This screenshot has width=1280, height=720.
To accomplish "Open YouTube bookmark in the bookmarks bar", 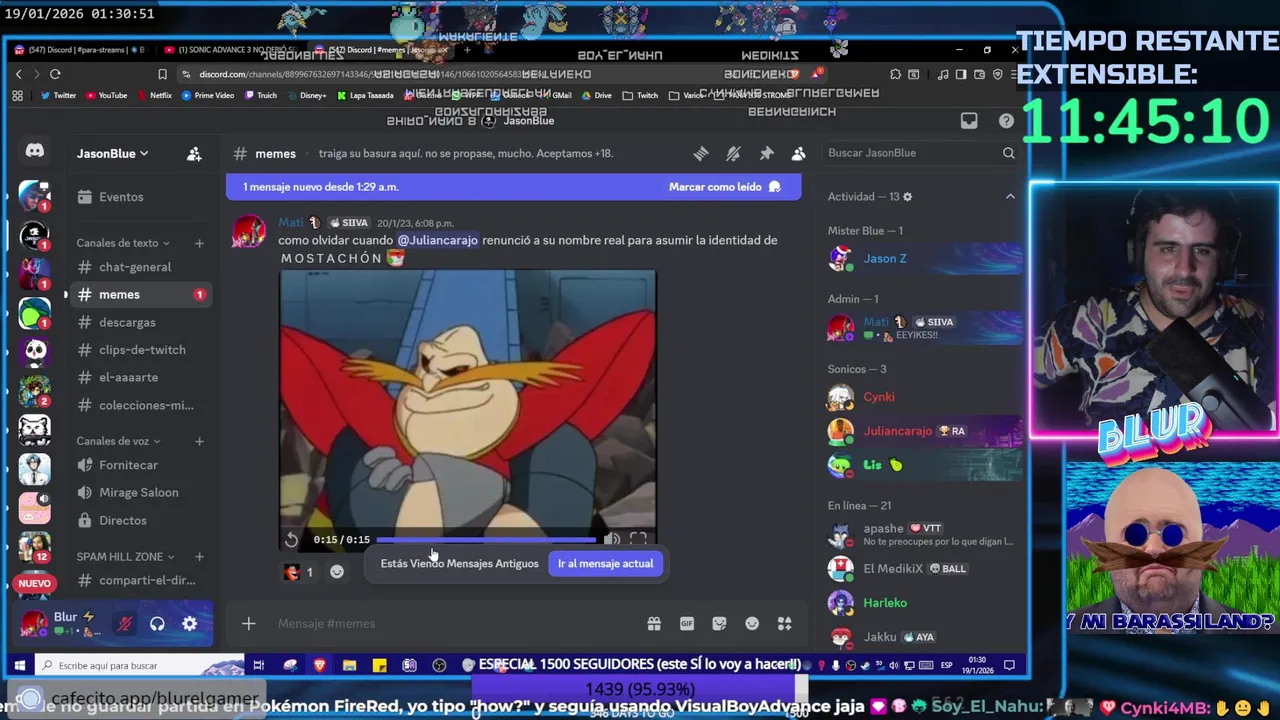I will pyautogui.click(x=106, y=96).
